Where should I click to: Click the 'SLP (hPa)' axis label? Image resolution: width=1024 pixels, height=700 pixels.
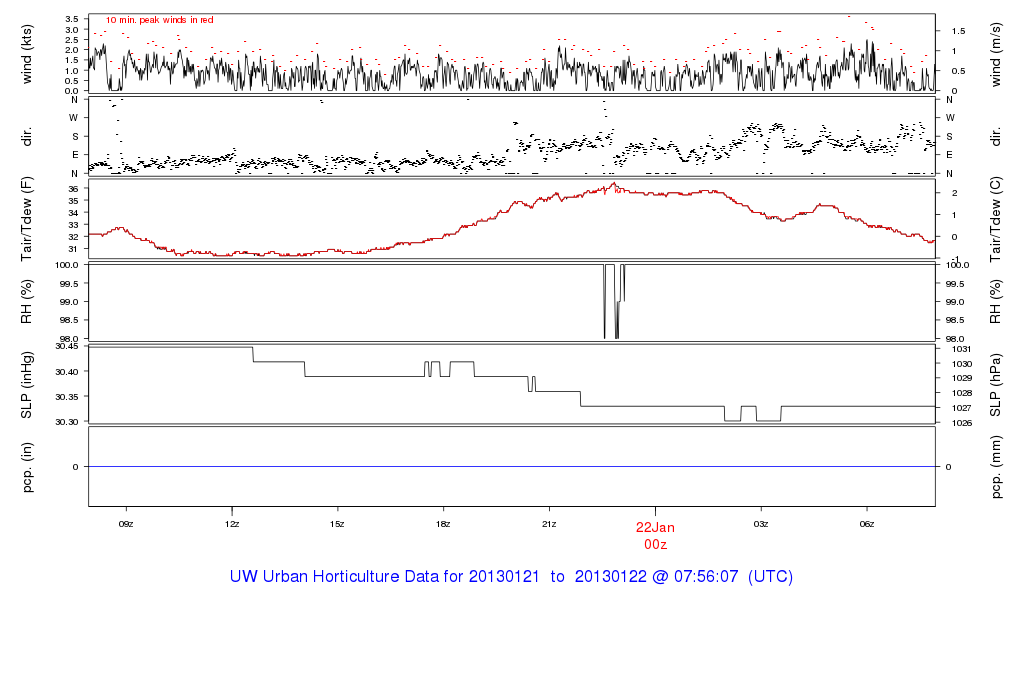point(996,385)
